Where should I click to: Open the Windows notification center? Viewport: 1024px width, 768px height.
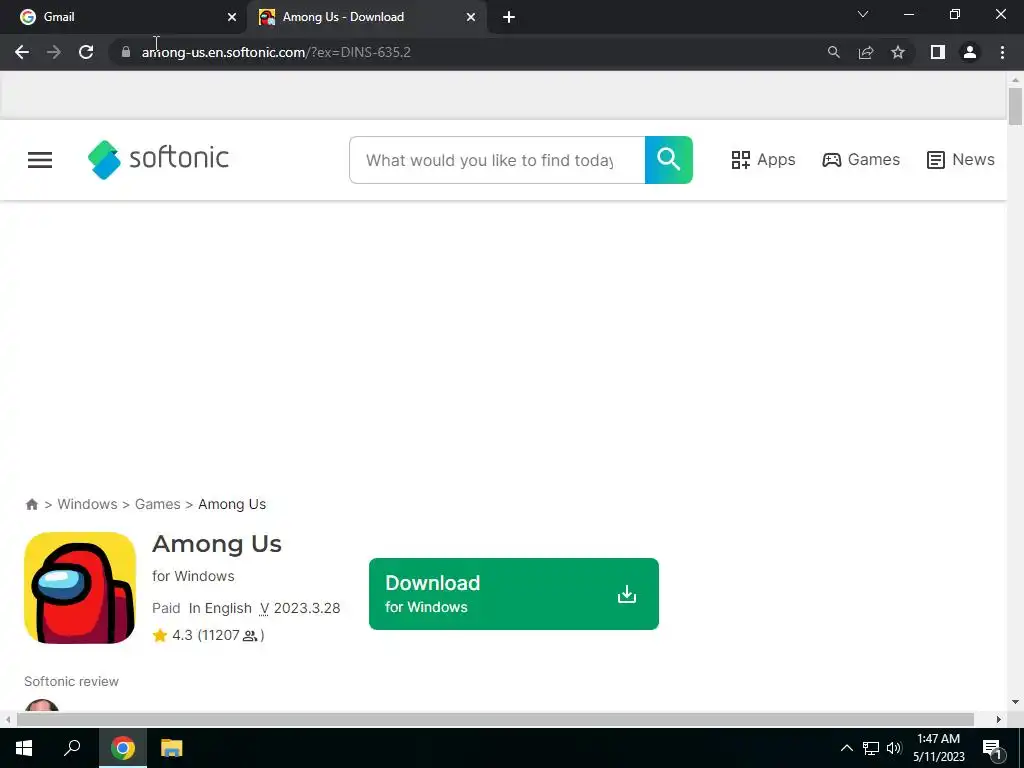click(x=992, y=749)
